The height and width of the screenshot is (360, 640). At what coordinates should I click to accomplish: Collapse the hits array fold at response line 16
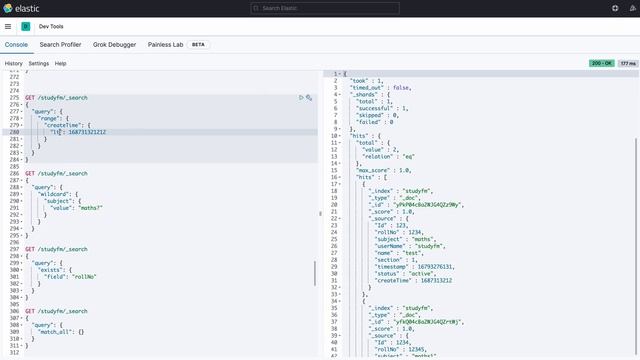click(340, 177)
